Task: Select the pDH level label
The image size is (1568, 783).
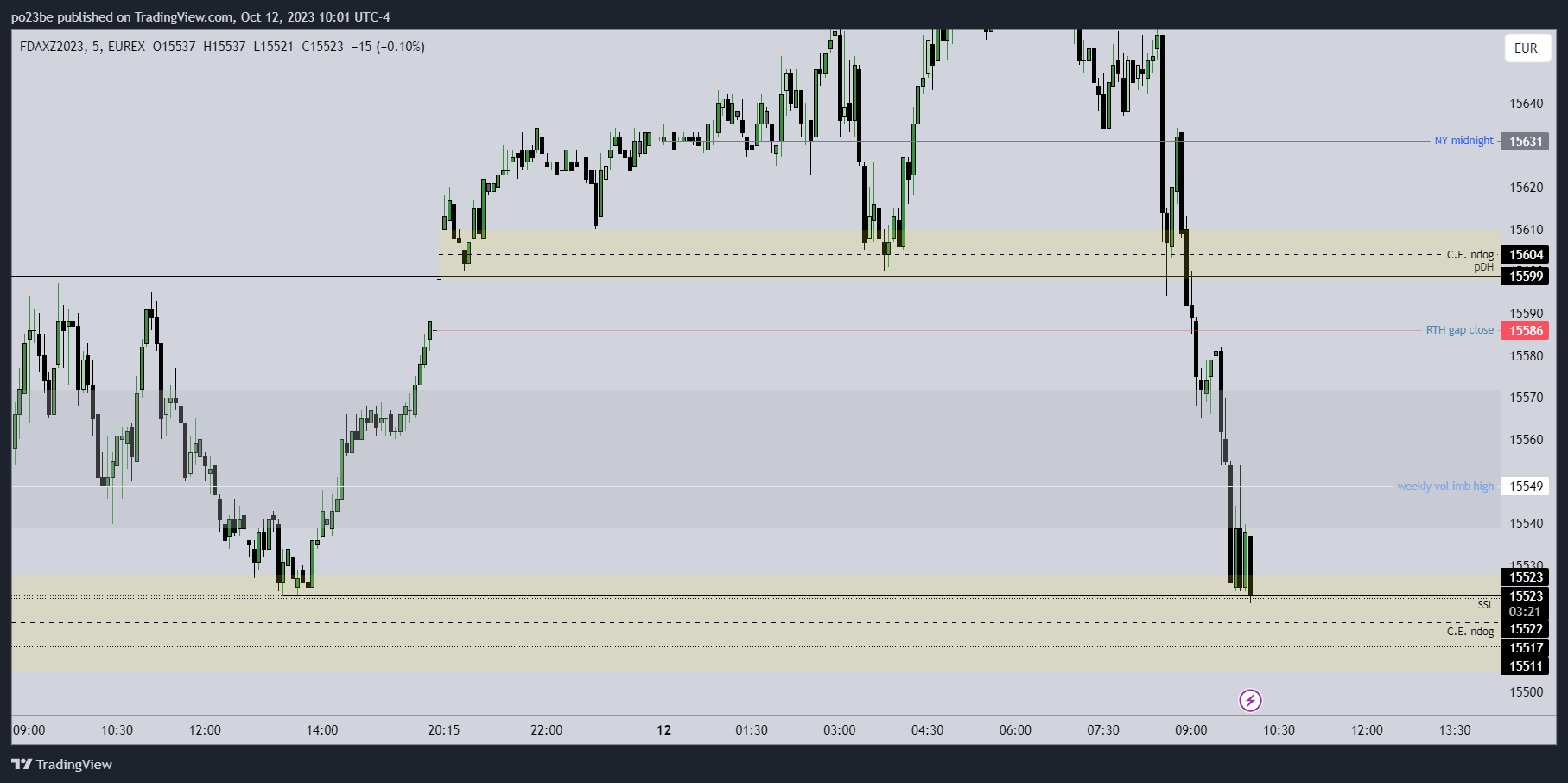Action: (1483, 267)
